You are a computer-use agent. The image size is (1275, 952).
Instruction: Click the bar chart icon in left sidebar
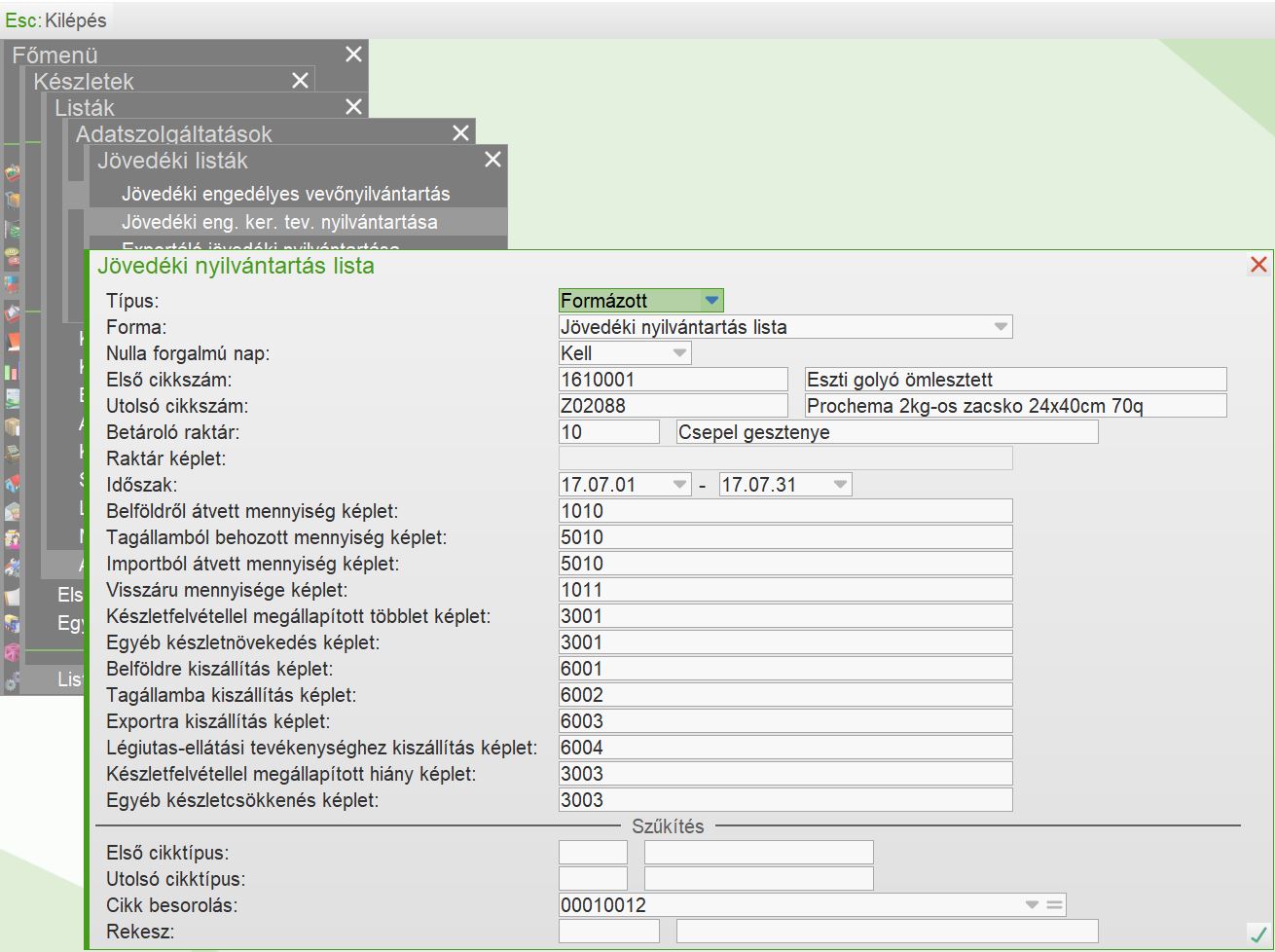pos(12,371)
